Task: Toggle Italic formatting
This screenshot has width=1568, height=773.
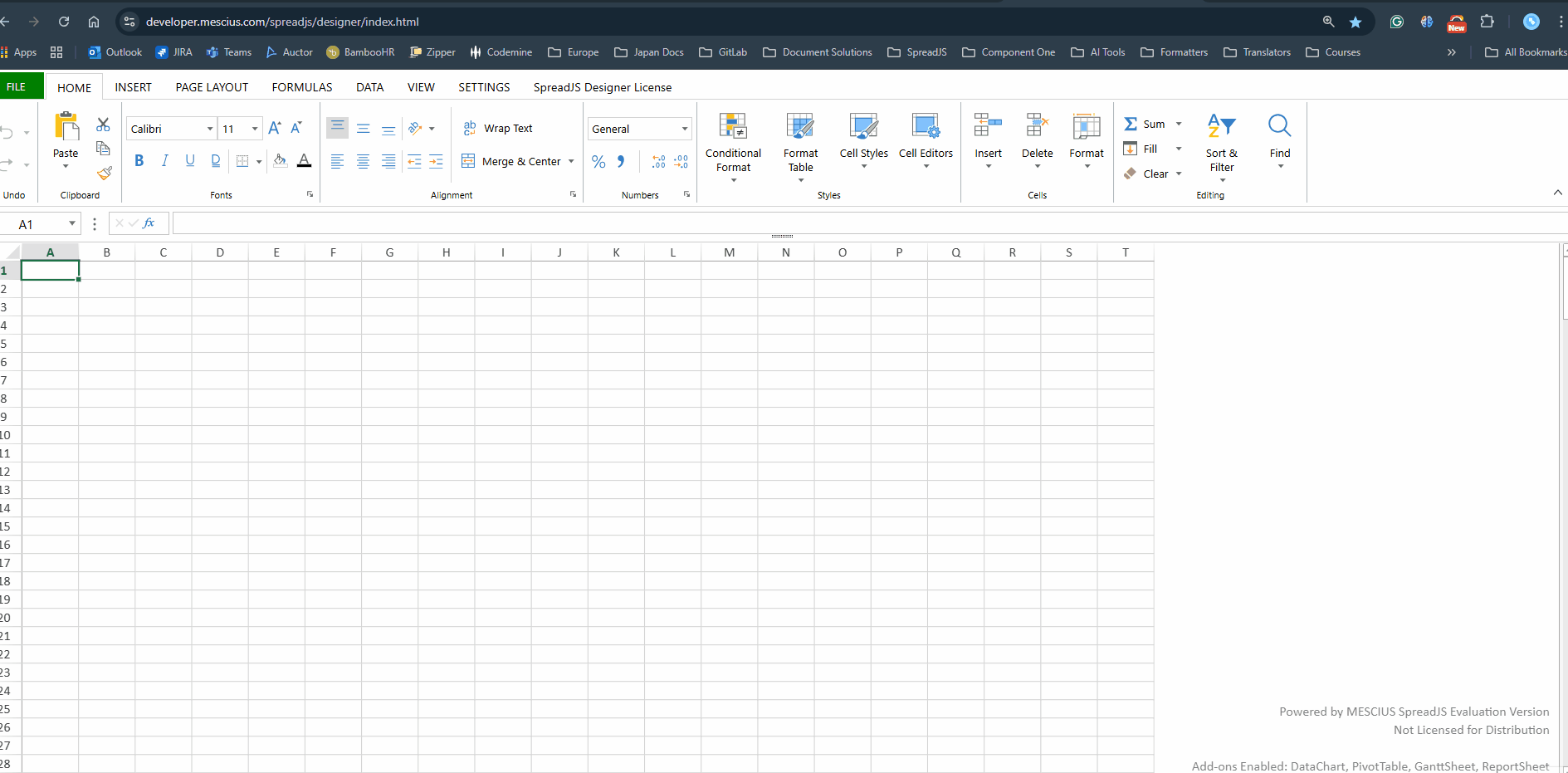Action: point(165,161)
